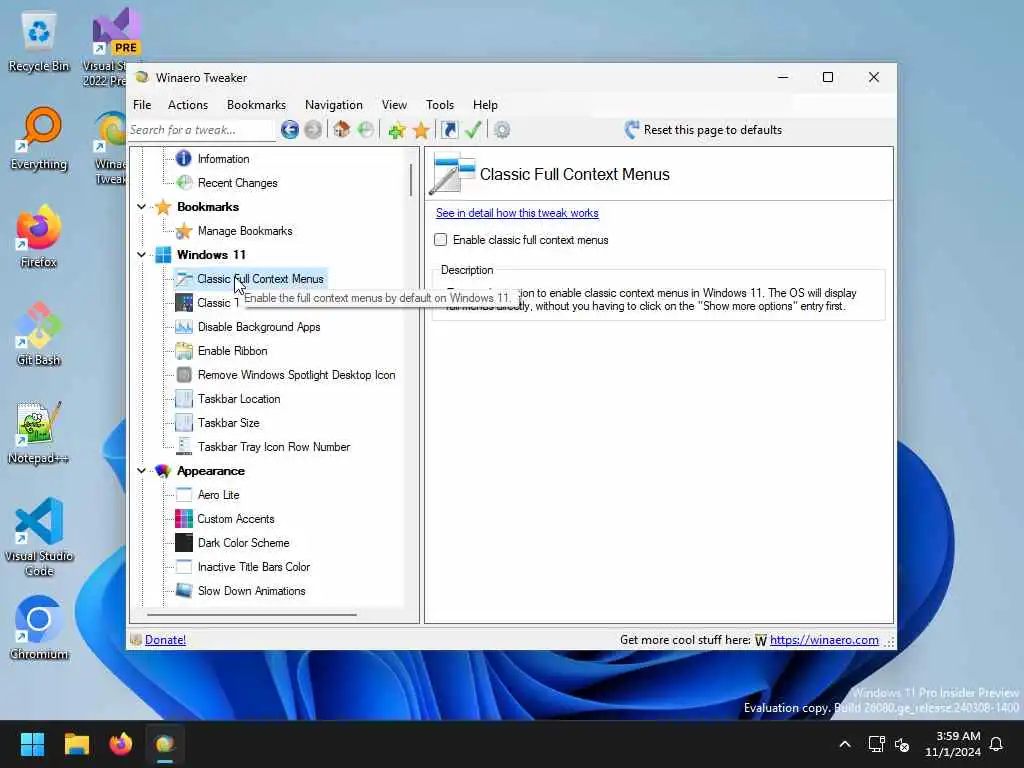
Task: Click the recent changes globe toolbar icon
Action: click(366, 130)
